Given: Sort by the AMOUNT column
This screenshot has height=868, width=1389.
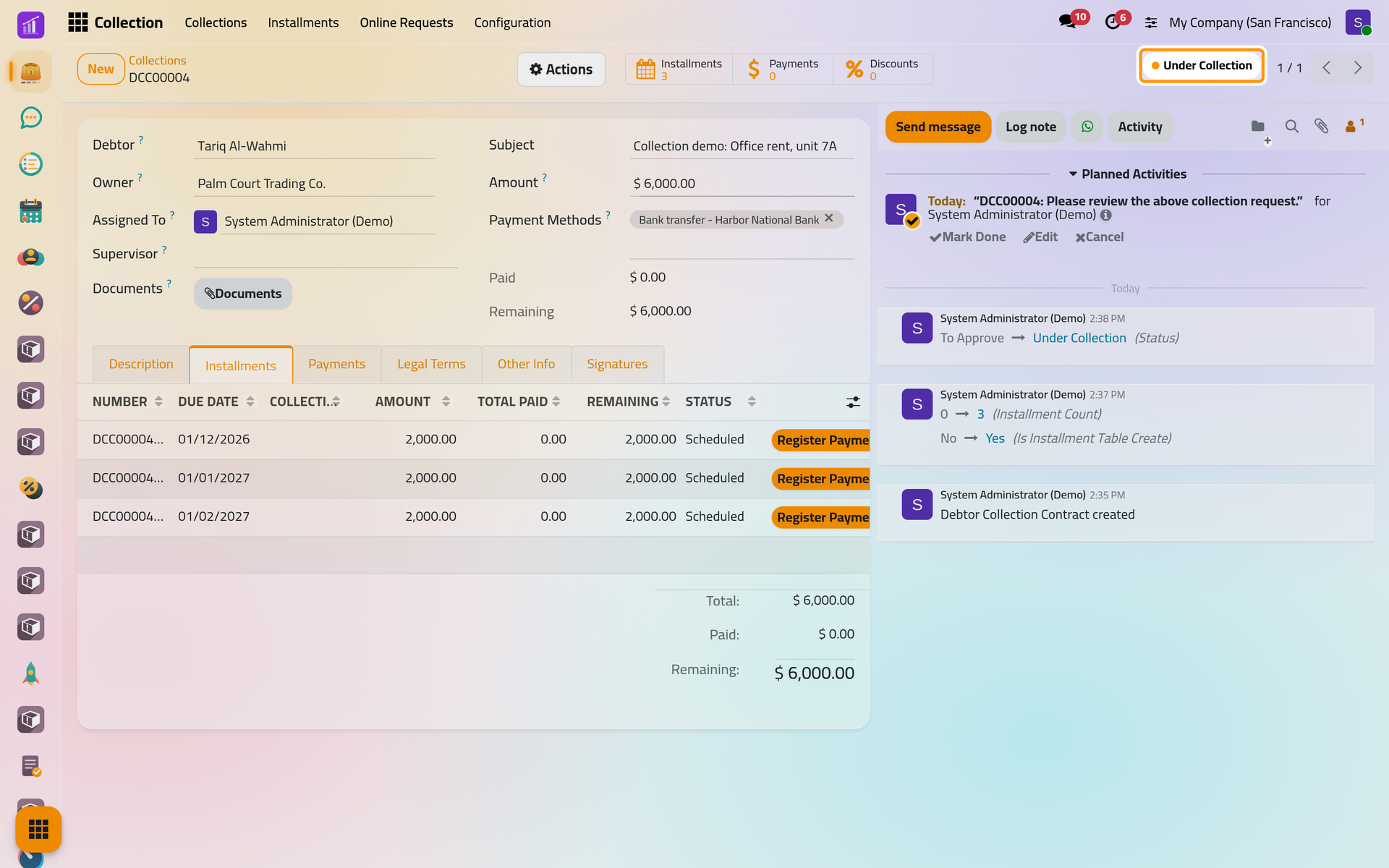Looking at the screenshot, I should [x=412, y=401].
